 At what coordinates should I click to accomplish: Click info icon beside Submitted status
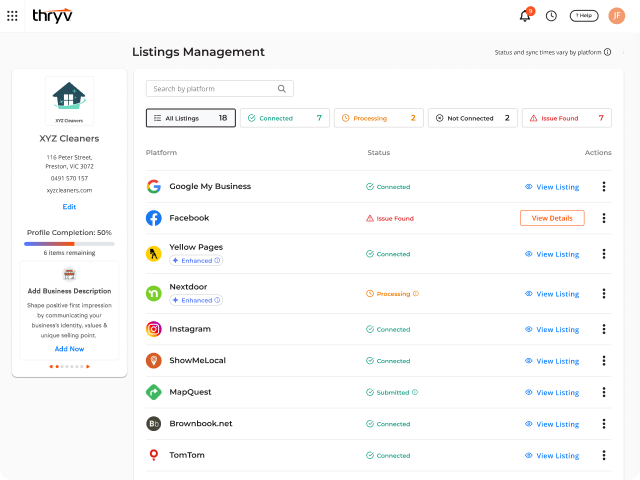click(415, 392)
